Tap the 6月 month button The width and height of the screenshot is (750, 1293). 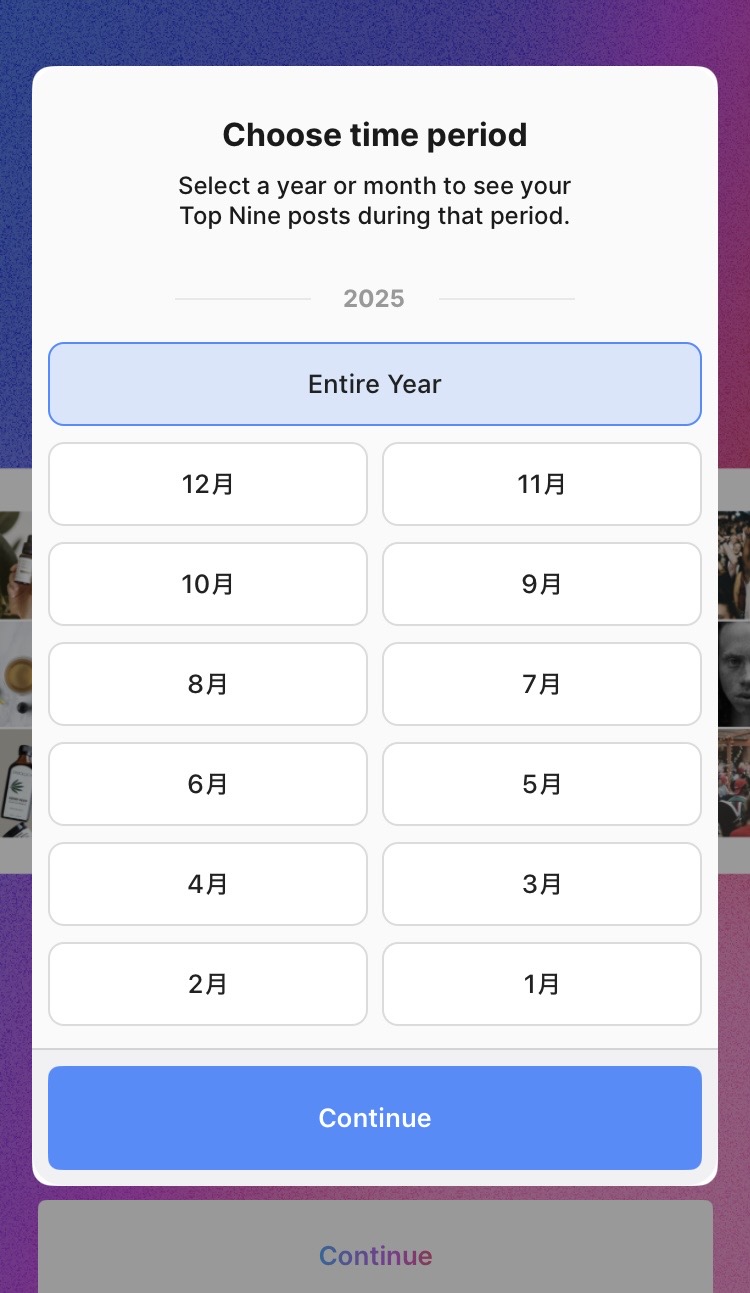[x=208, y=784]
